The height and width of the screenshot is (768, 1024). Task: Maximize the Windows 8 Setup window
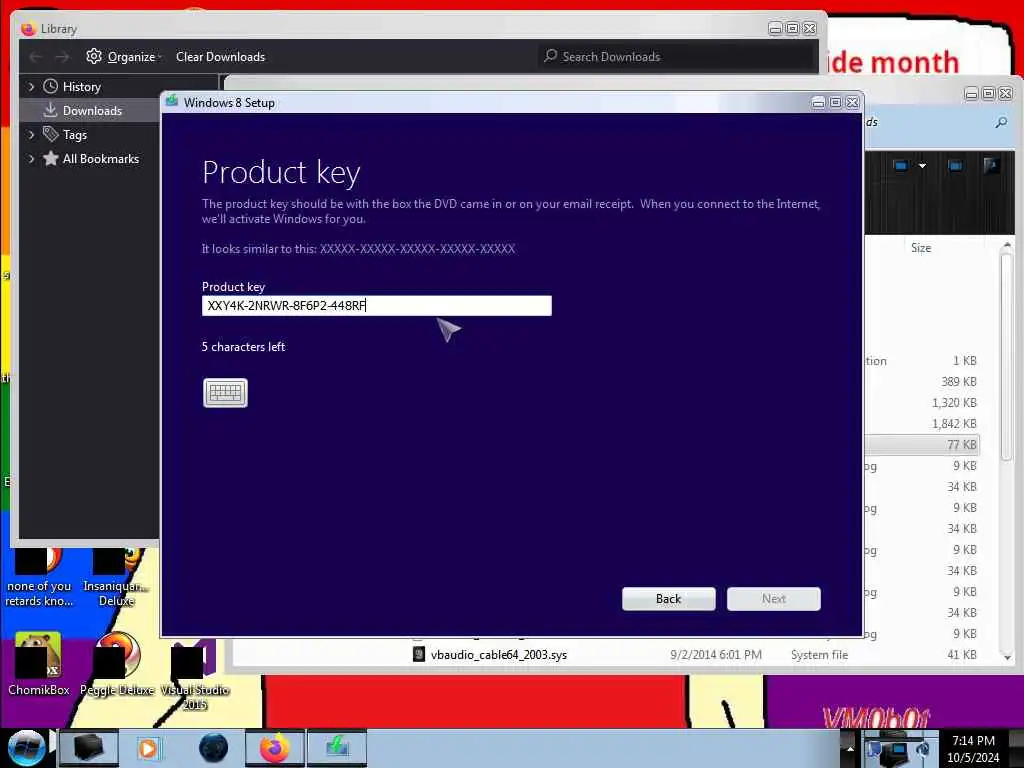pyautogui.click(x=835, y=103)
